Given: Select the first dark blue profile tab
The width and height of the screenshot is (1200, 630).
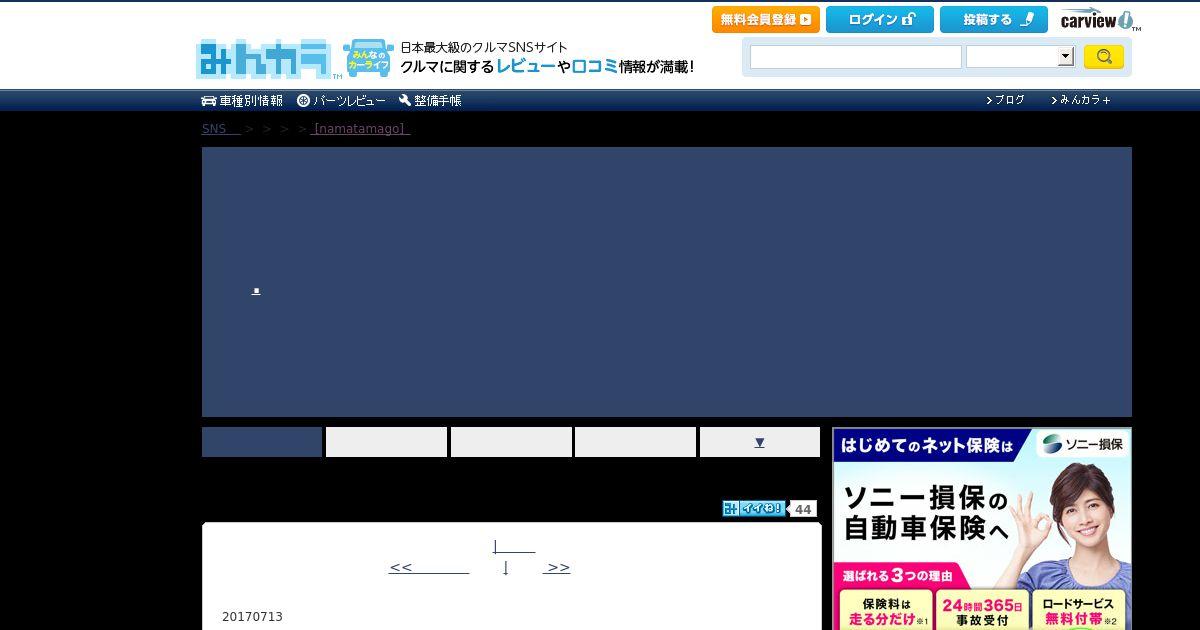Looking at the screenshot, I should [x=262, y=442].
